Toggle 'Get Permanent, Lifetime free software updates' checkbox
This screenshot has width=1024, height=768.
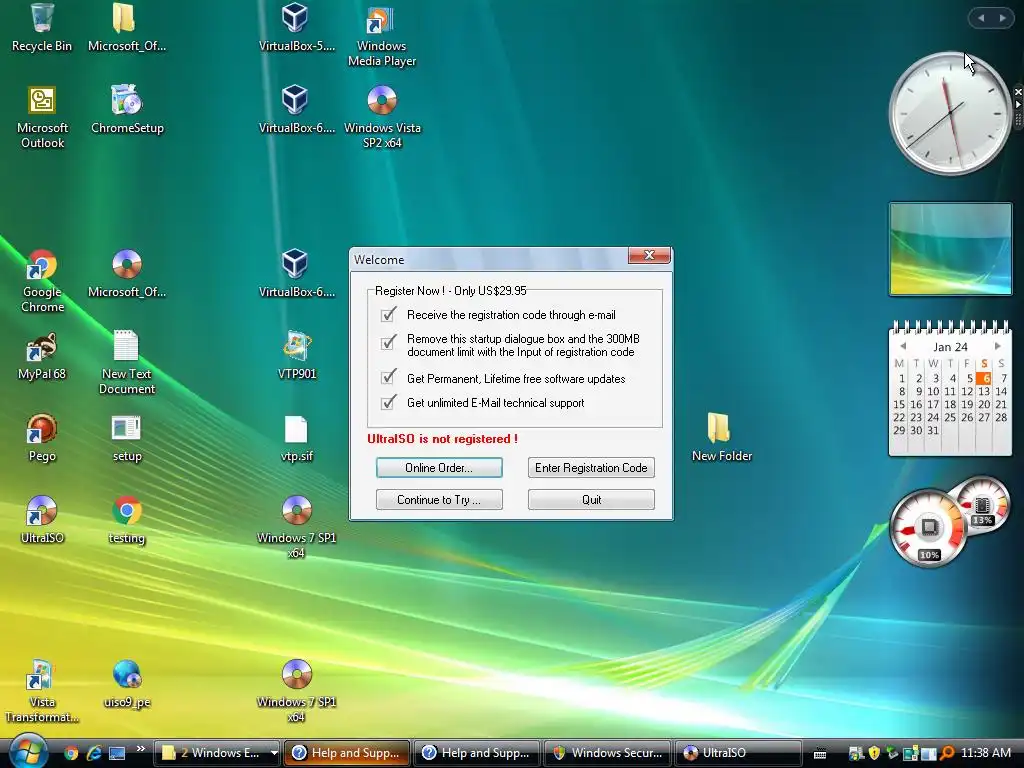[388, 377]
